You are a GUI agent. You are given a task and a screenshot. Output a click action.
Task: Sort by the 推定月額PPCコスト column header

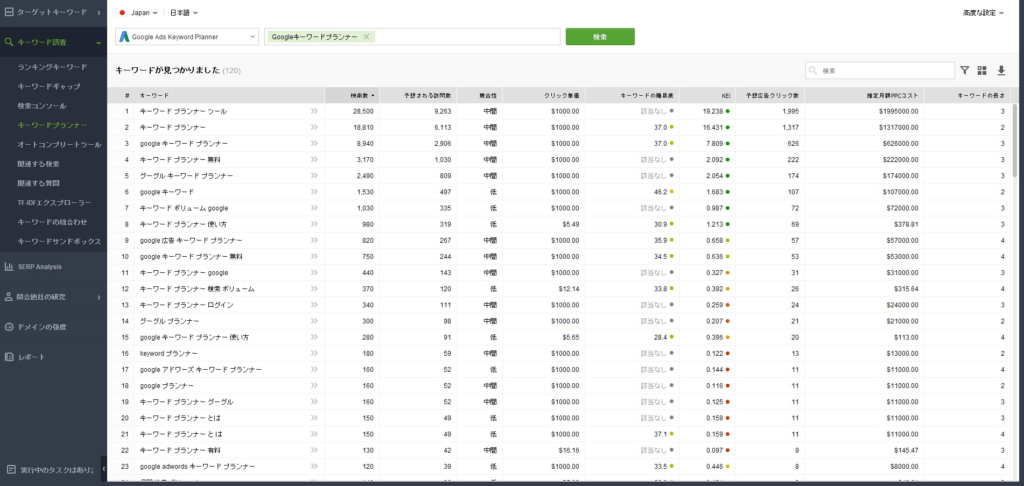865,95
